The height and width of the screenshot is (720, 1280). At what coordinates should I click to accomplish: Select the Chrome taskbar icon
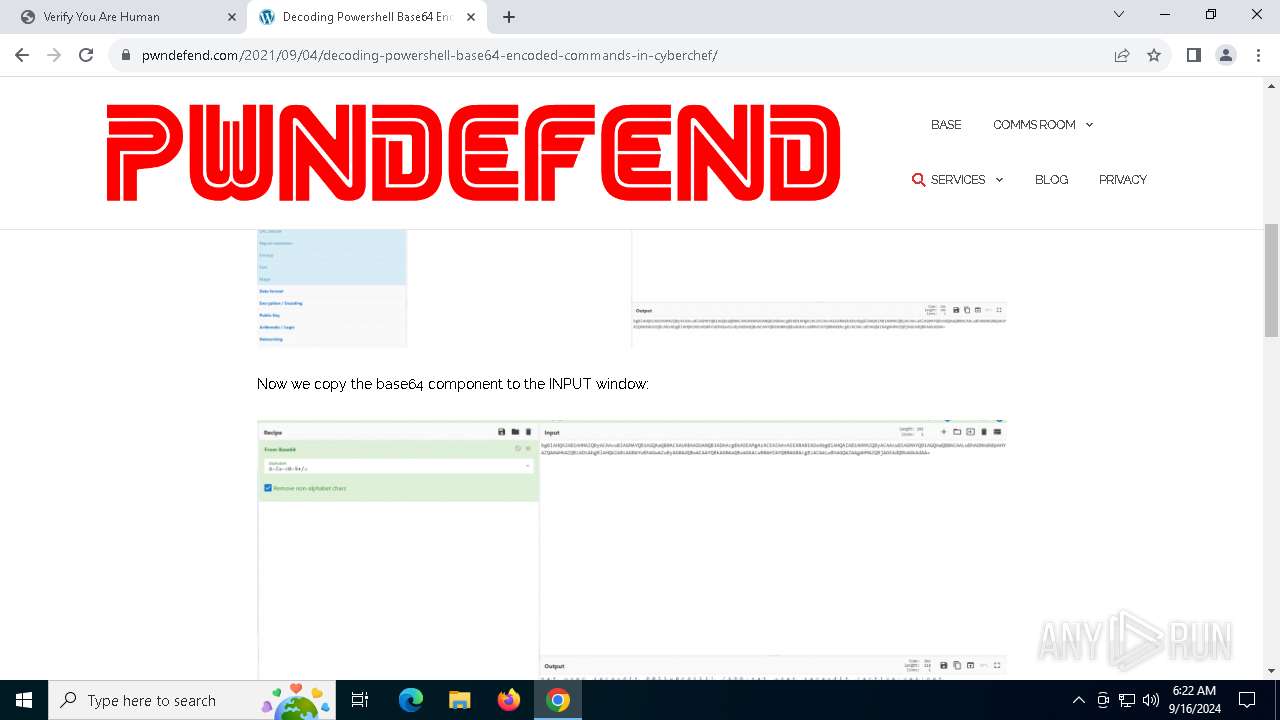tap(558, 700)
